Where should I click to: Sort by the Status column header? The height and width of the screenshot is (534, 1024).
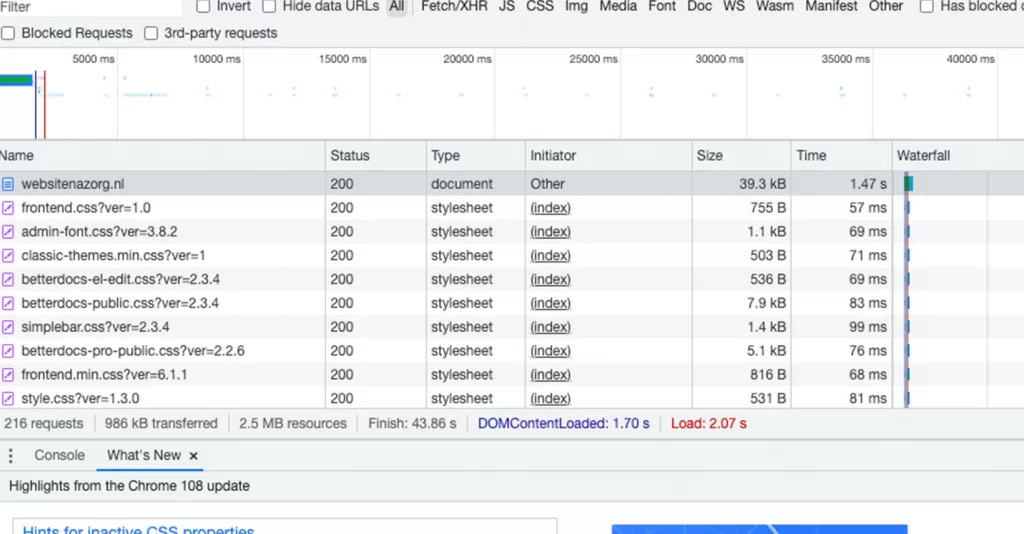(376, 156)
